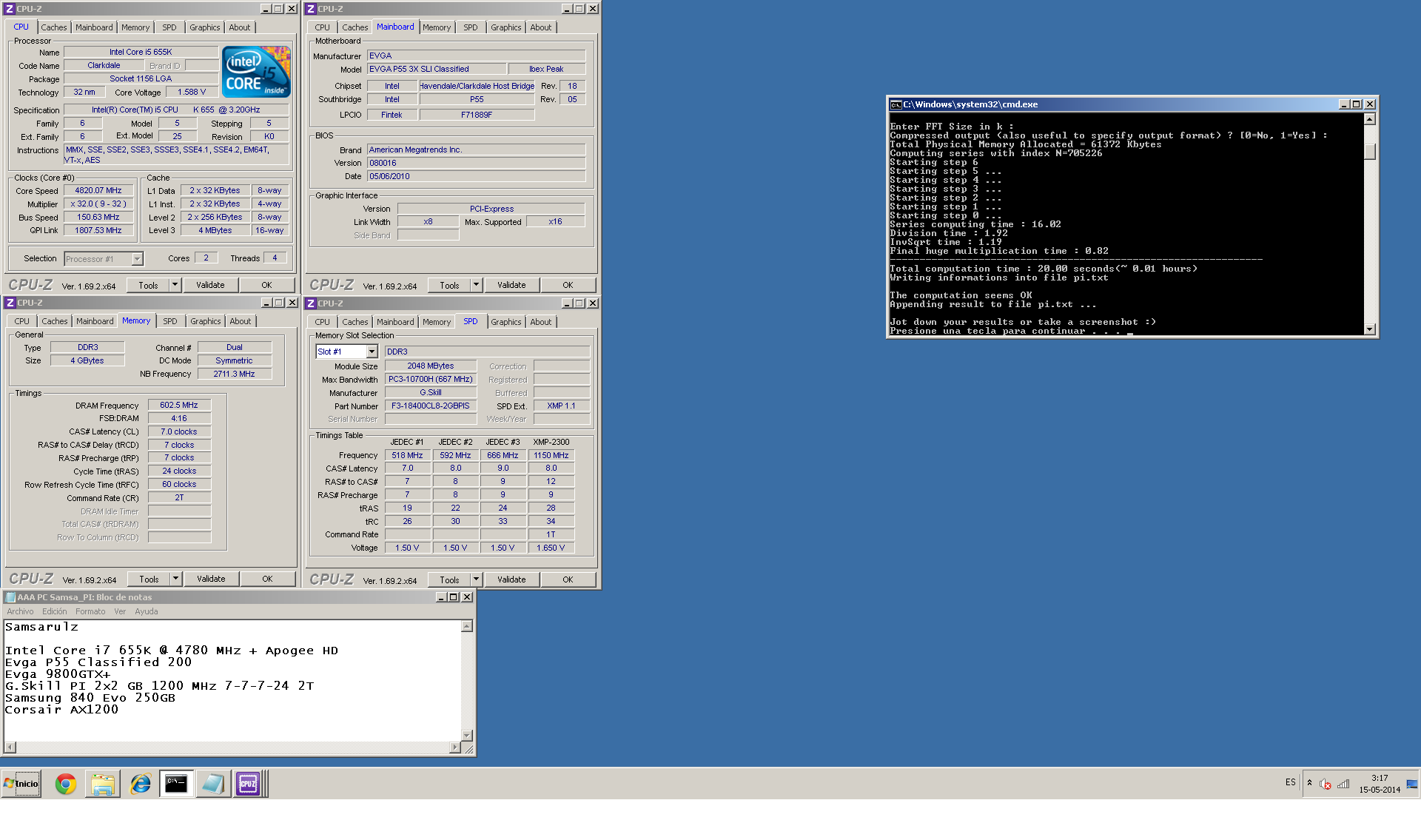This screenshot has height=840, width=1421.
Task: Open the Processor #1 selection dropdown
Action: click(x=137, y=259)
